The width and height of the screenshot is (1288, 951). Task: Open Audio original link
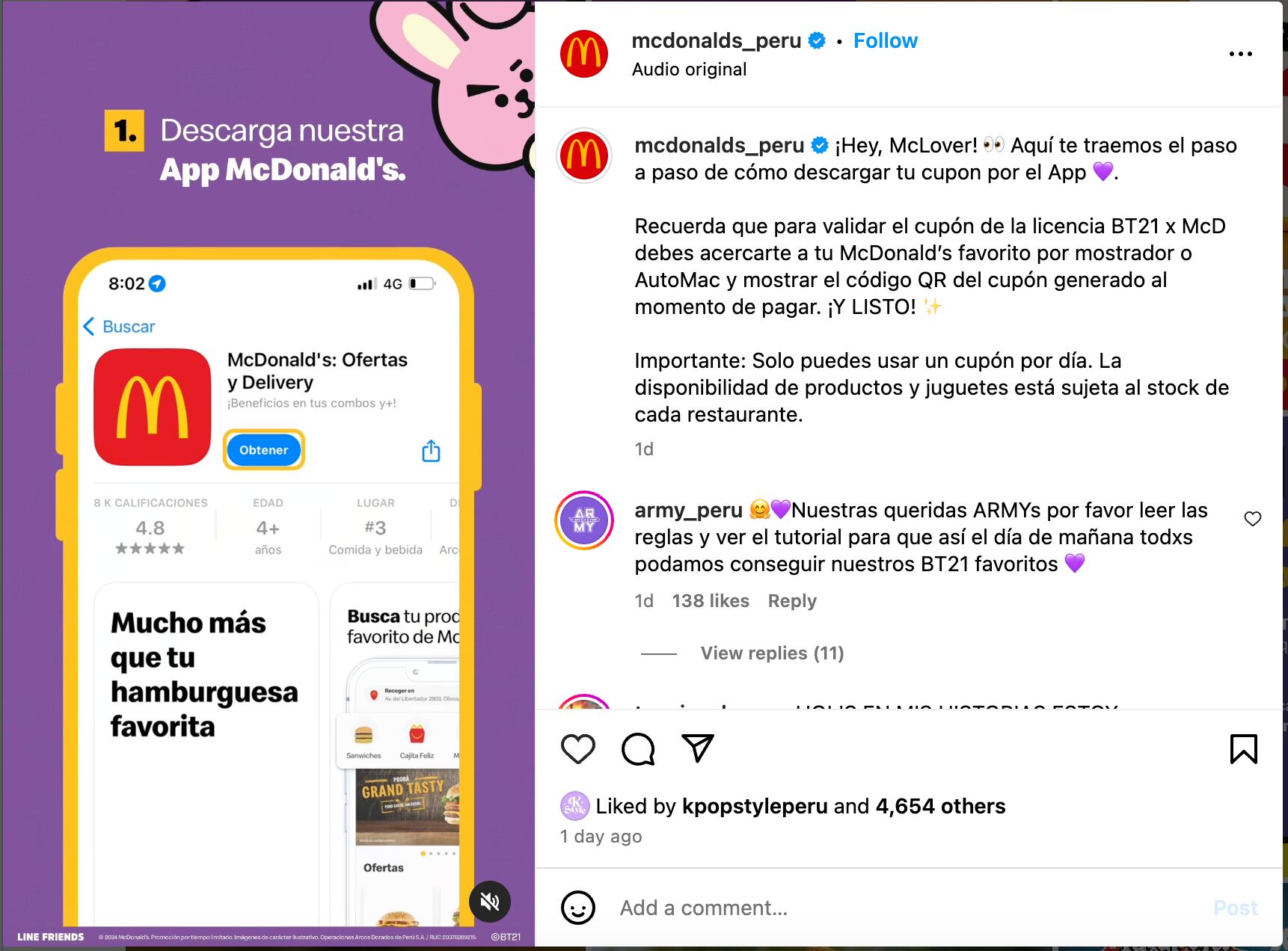689,70
